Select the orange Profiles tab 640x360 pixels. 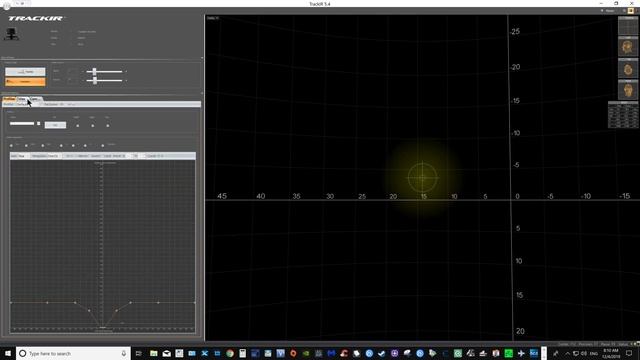click(x=9, y=99)
